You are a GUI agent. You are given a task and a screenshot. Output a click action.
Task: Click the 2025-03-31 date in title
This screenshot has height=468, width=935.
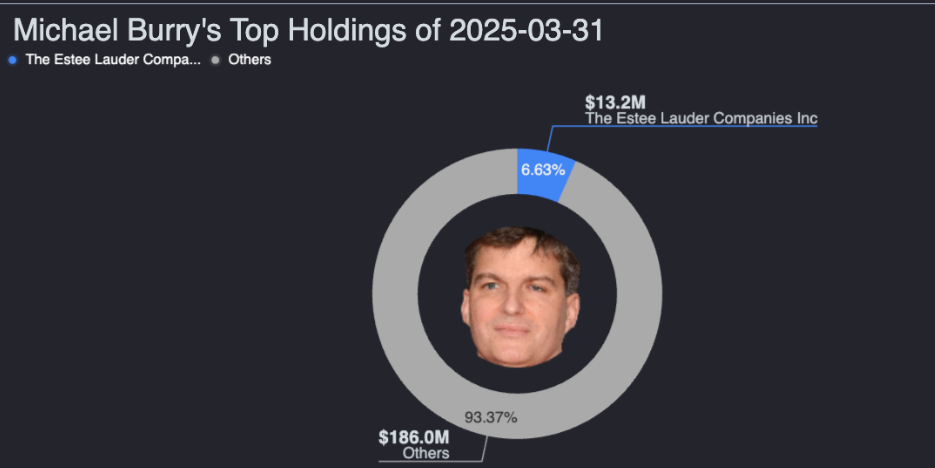[x=526, y=30]
